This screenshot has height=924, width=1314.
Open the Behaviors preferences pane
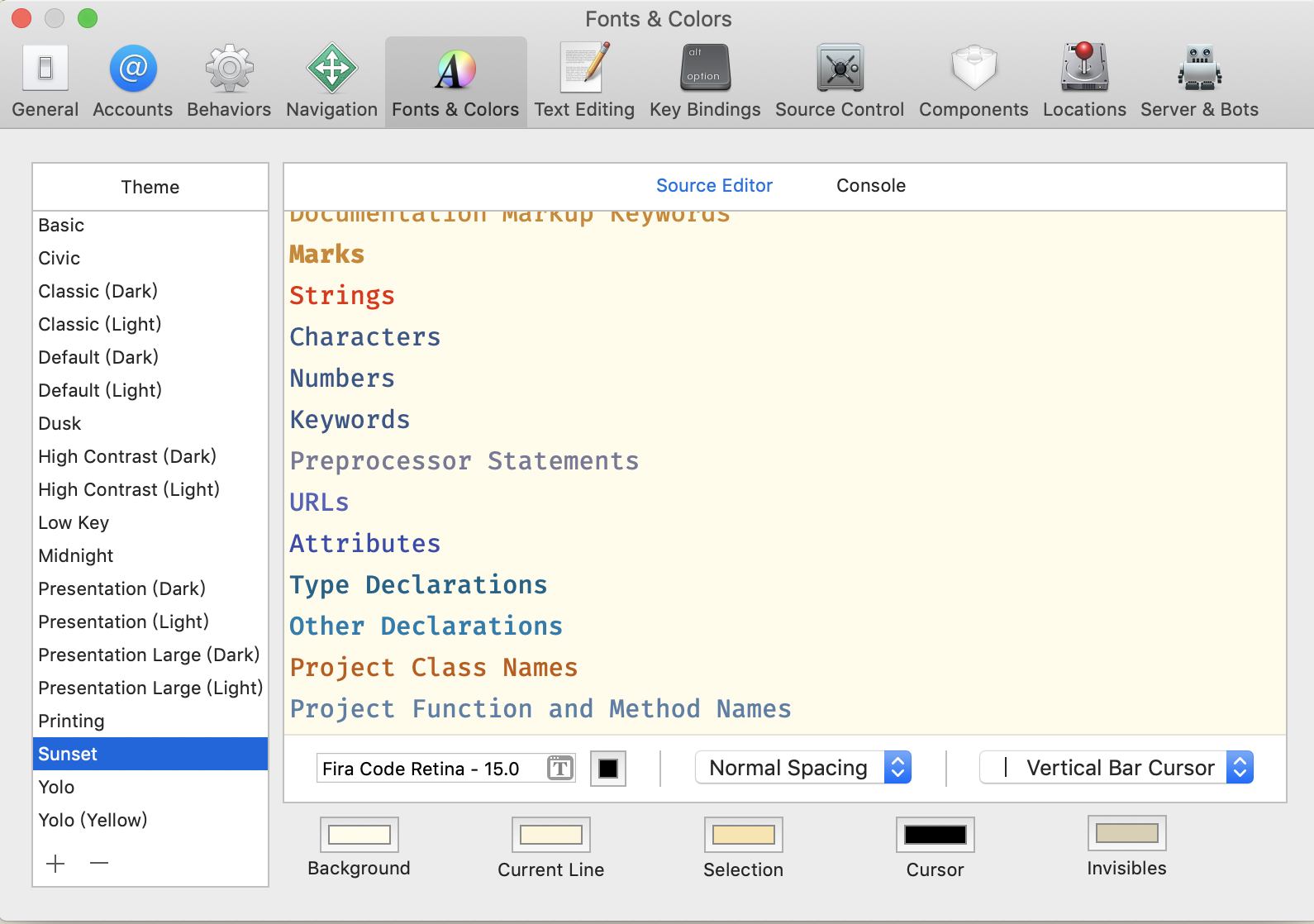[x=229, y=82]
